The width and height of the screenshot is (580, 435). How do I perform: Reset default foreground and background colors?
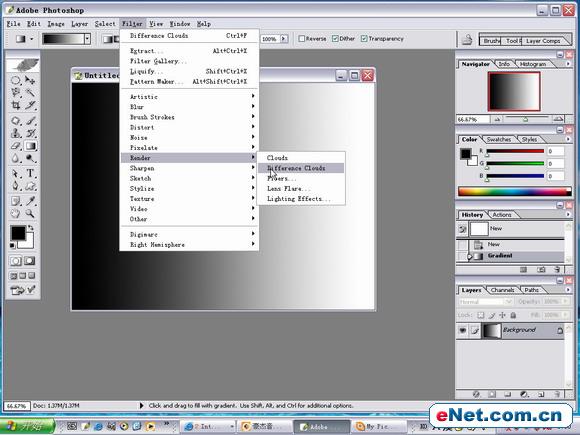pyautogui.click(x=12, y=246)
